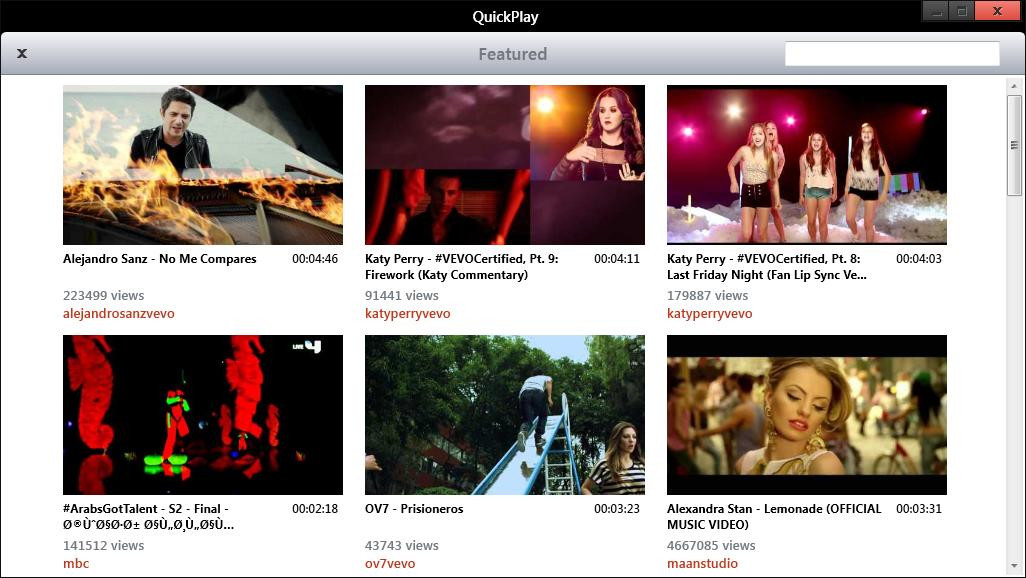
Task: Minimize the QuickPlay window
Action: 936,11
